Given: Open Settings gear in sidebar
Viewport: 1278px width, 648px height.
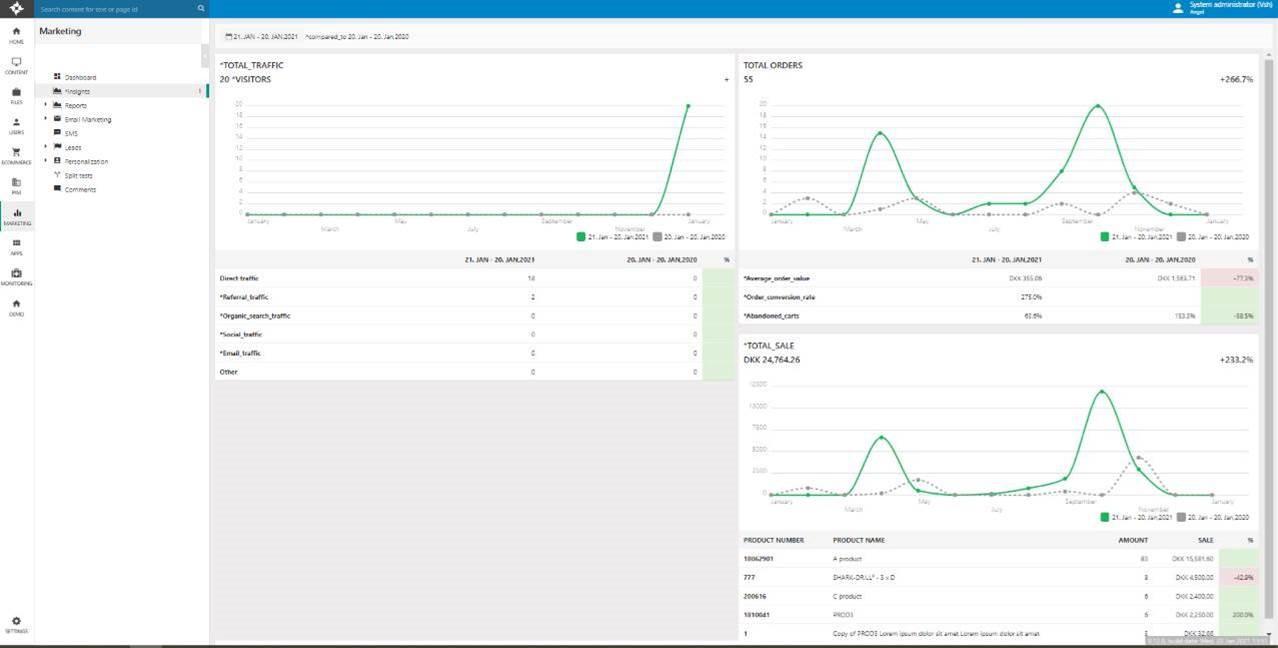Looking at the screenshot, I should tap(16, 624).
